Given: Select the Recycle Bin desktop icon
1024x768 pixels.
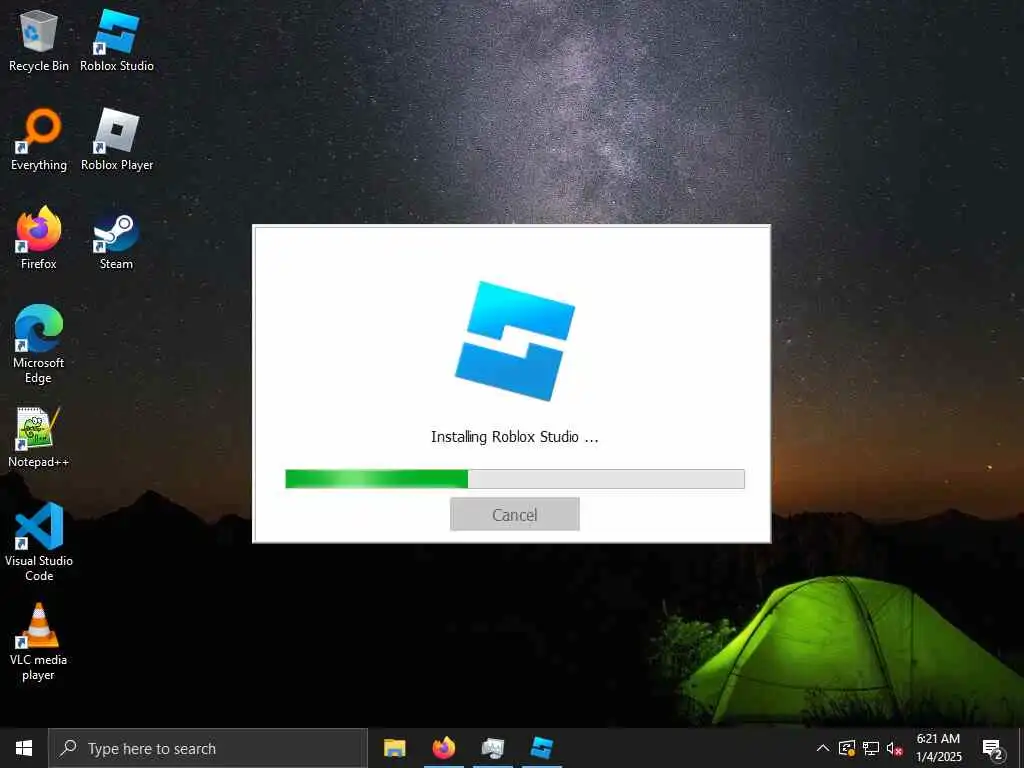Looking at the screenshot, I should pyautogui.click(x=39, y=40).
